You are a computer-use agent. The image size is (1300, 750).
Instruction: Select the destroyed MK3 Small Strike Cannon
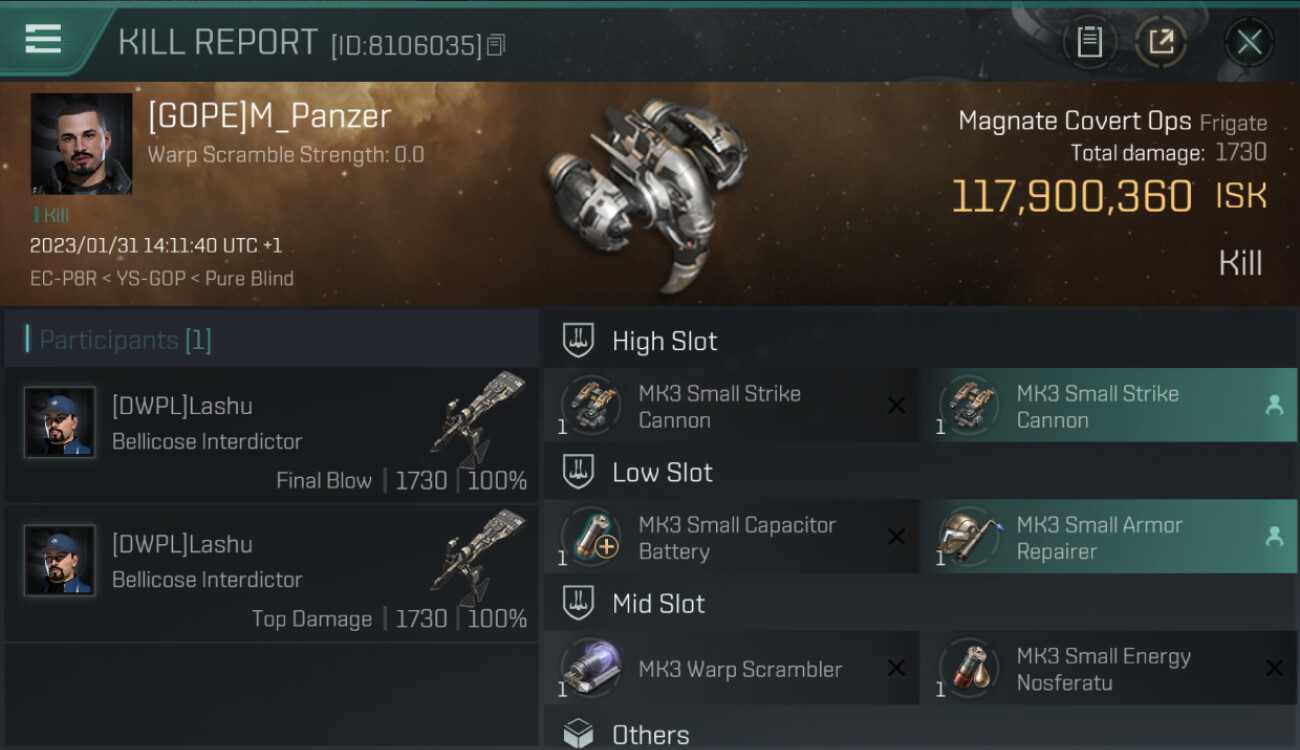[730, 406]
